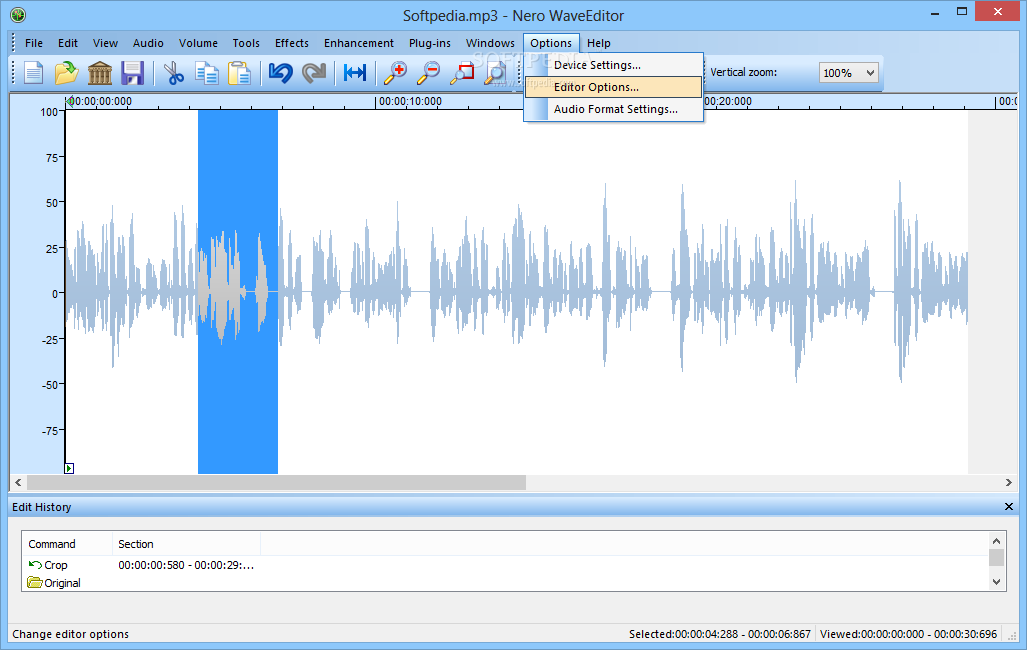Viewport: 1027px width, 650px height.
Task: Open the File menu
Action: pos(34,43)
